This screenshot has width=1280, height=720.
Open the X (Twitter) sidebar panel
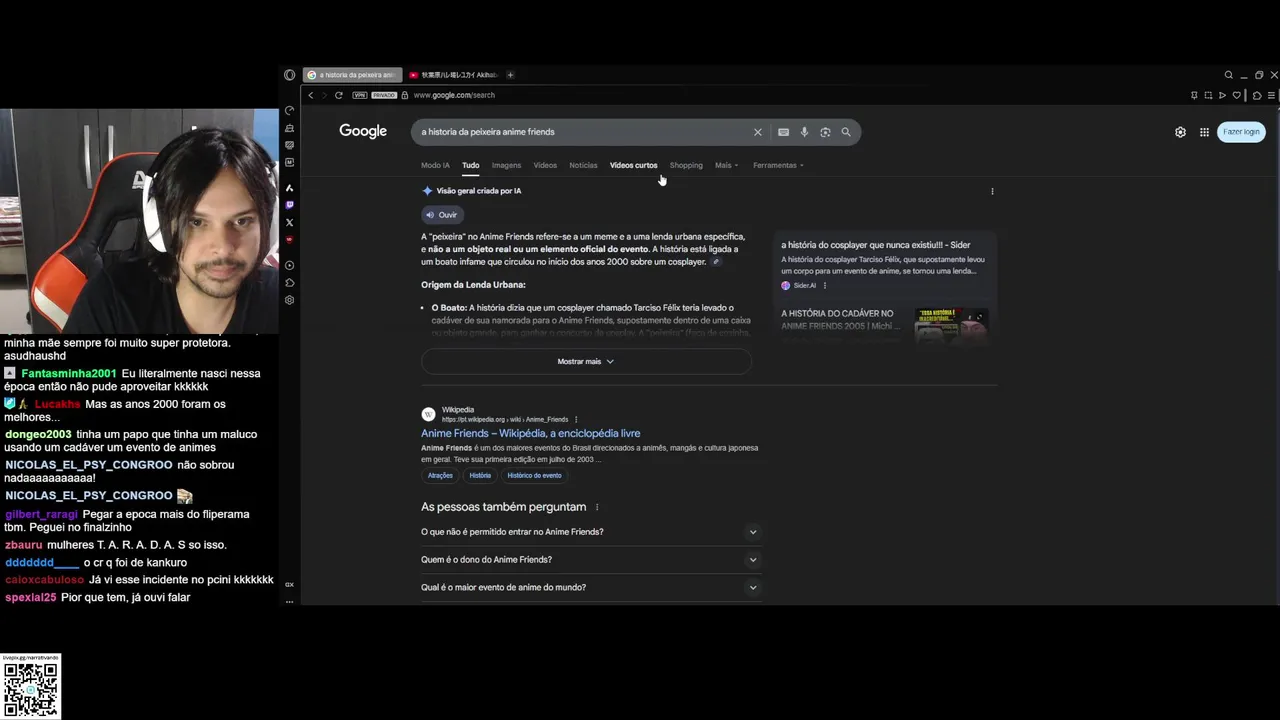[x=290, y=222]
